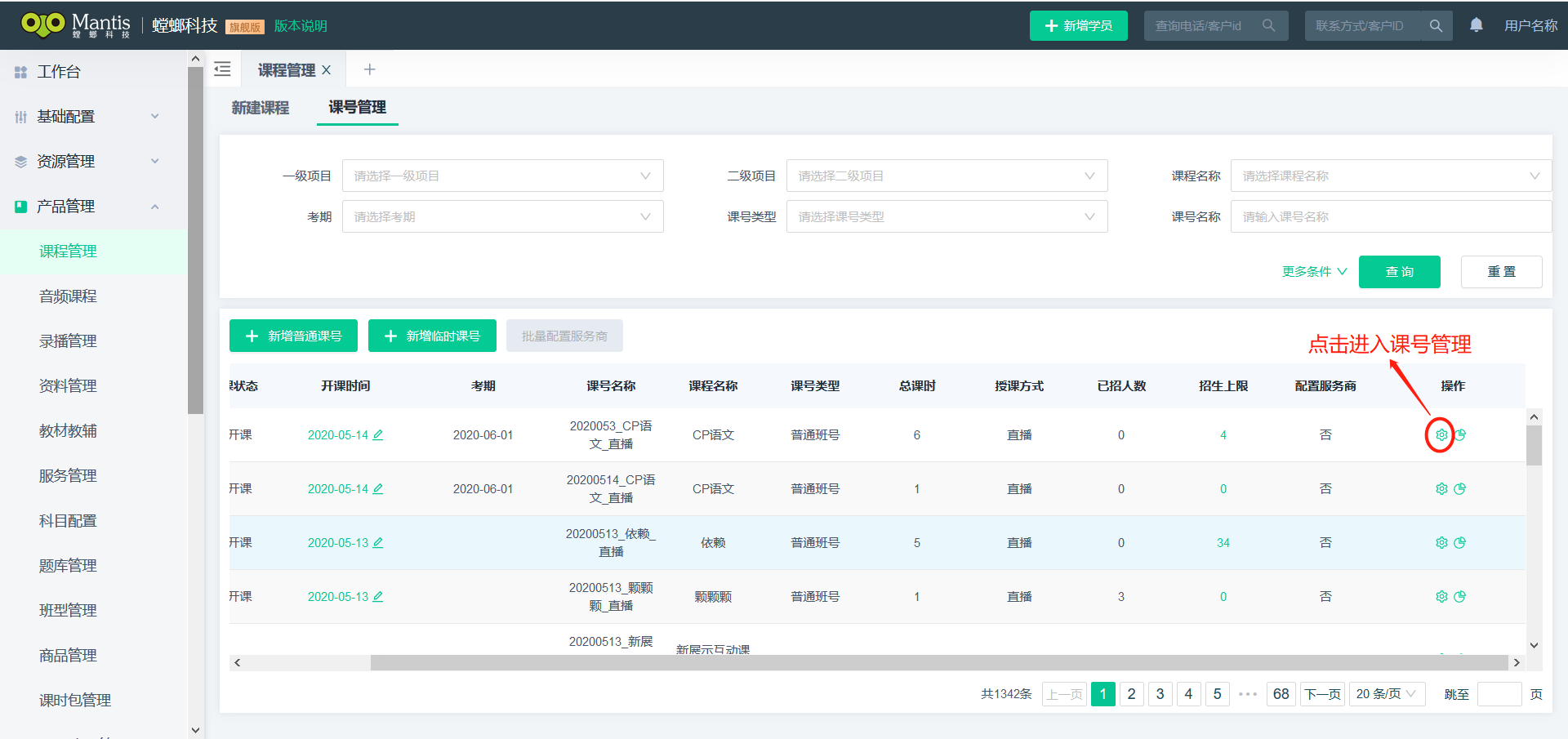Edit start date of 20200514_CP语文_直播 row

(378, 488)
